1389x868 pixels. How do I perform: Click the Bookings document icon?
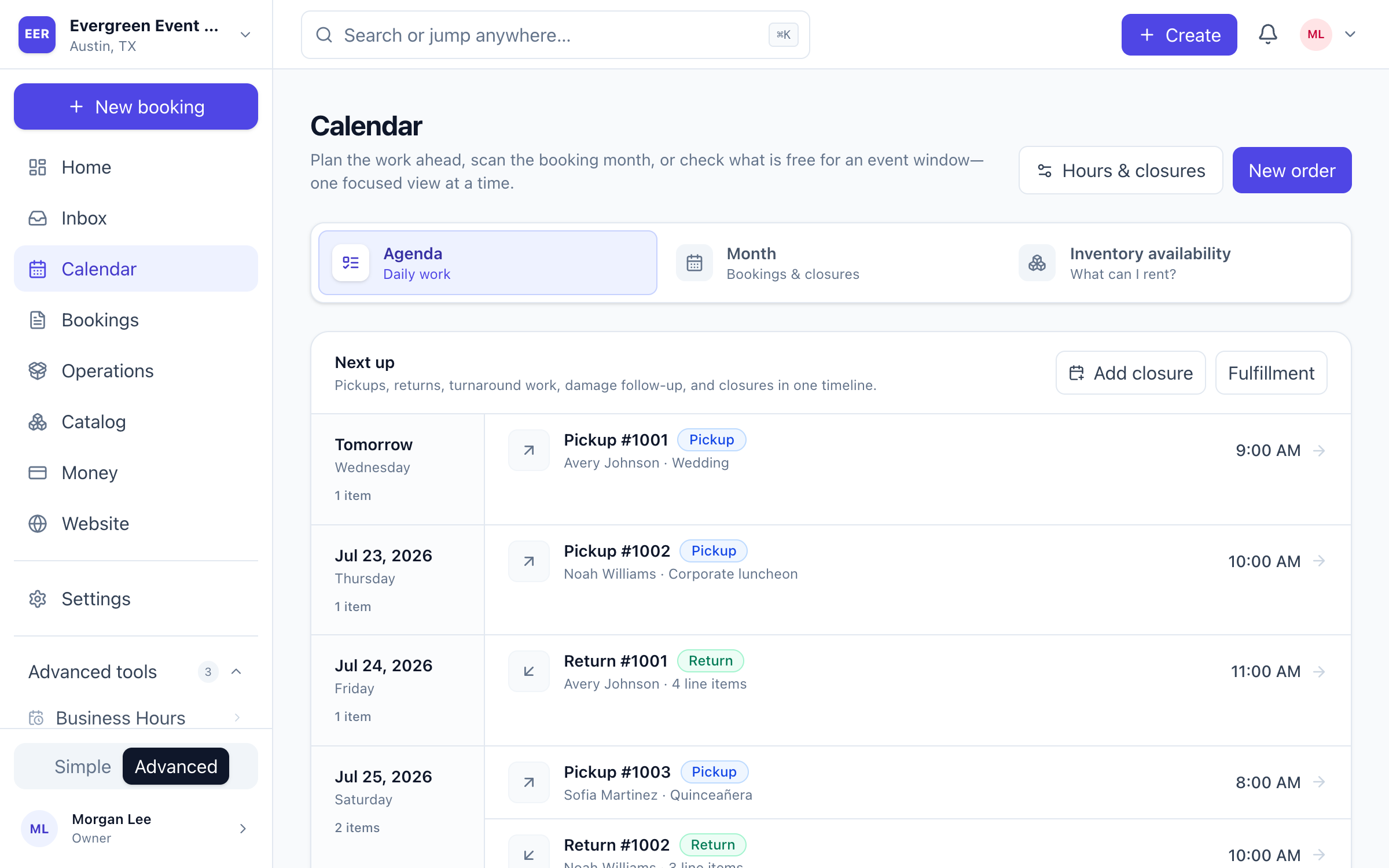pos(38,320)
